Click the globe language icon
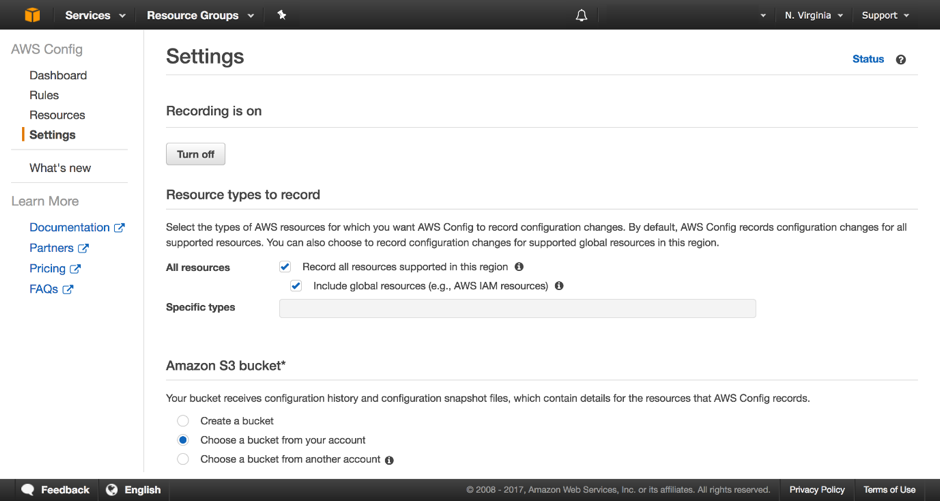This screenshot has width=940, height=501. tap(112, 490)
